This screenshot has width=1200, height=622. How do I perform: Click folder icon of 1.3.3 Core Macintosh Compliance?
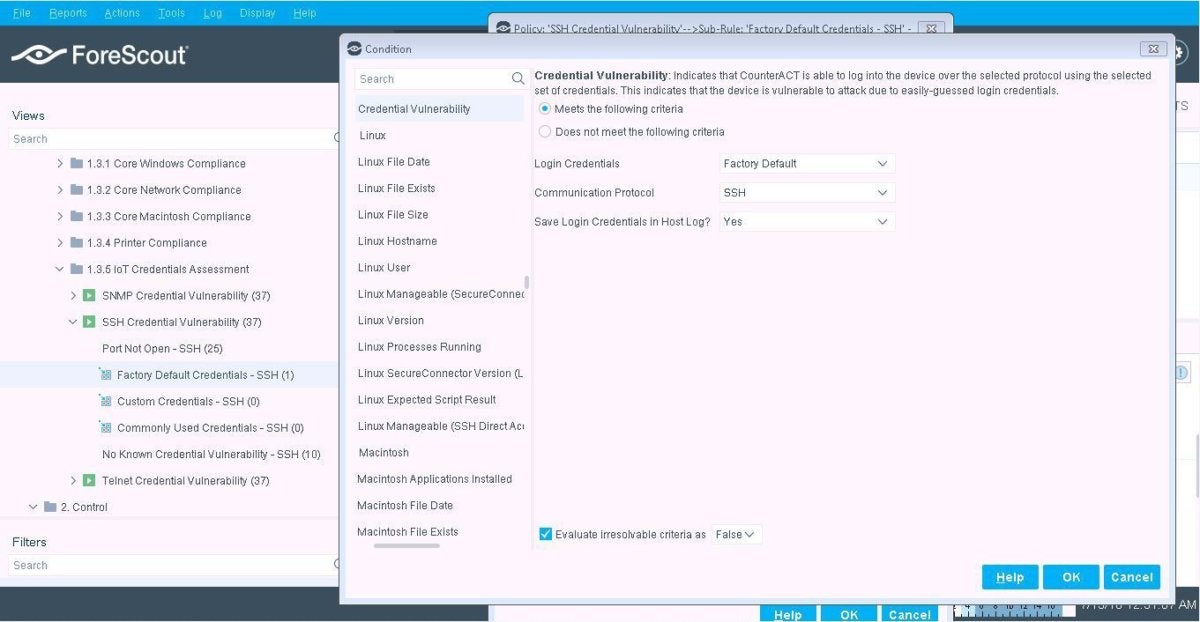click(x=77, y=216)
